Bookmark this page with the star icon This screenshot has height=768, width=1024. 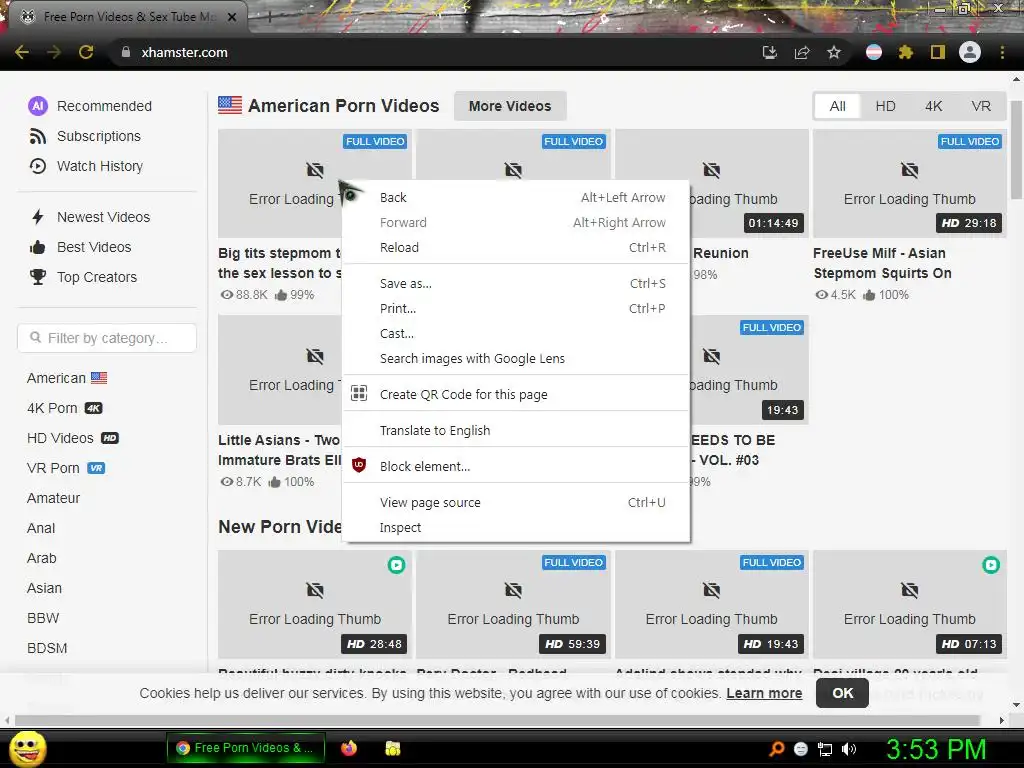point(834,52)
